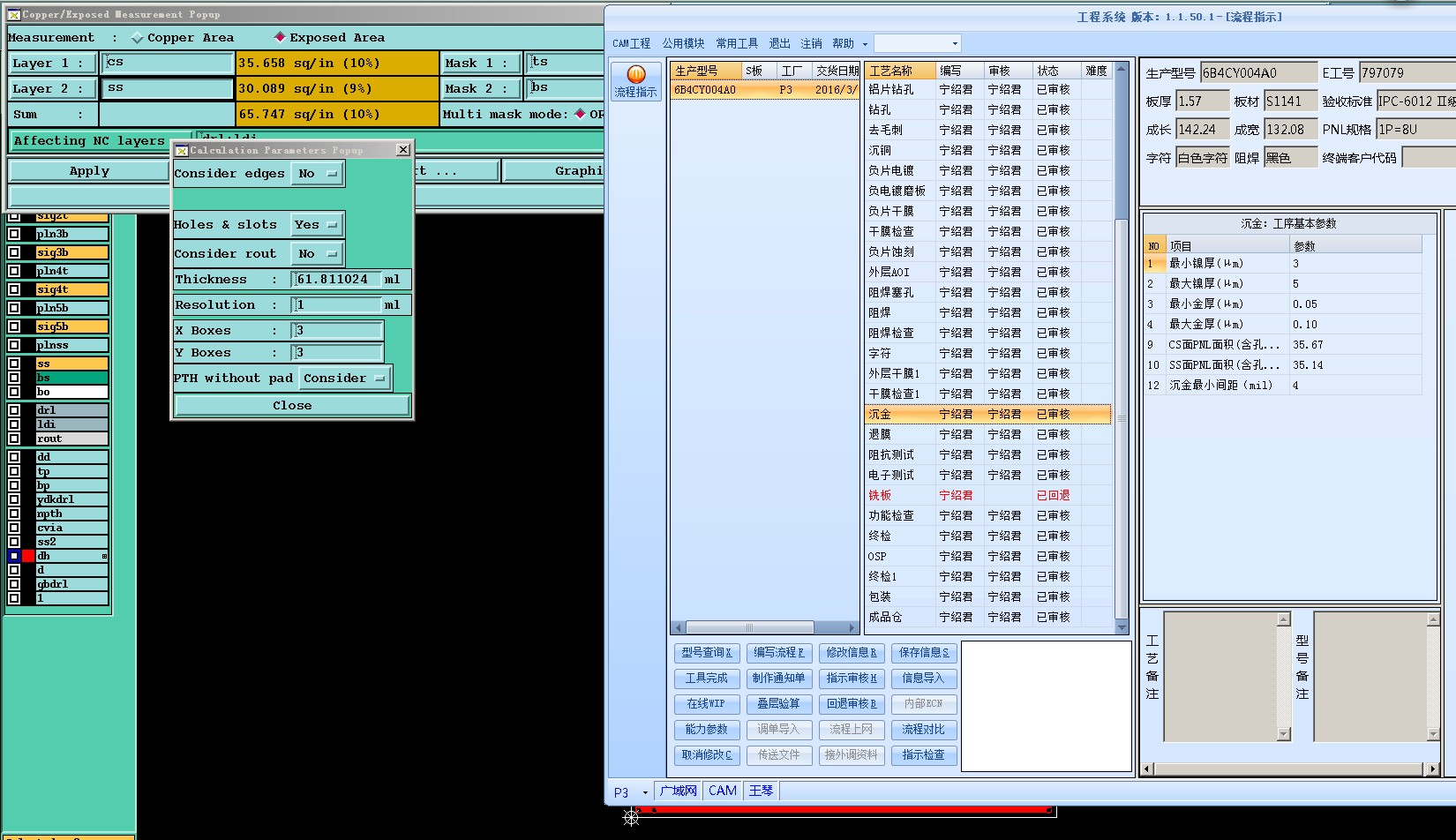Viewport: 1456px width, 840px height.
Task: Select the OR multi mask mode radio
Action: point(580,114)
